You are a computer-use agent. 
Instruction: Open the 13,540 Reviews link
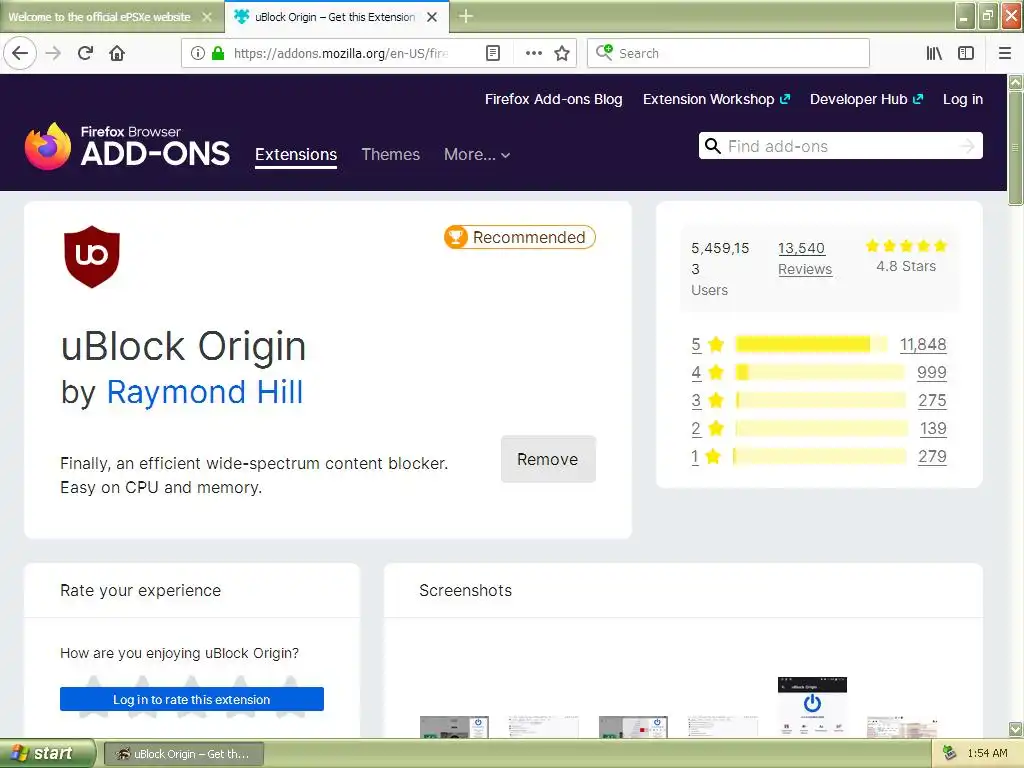(805, 259)
